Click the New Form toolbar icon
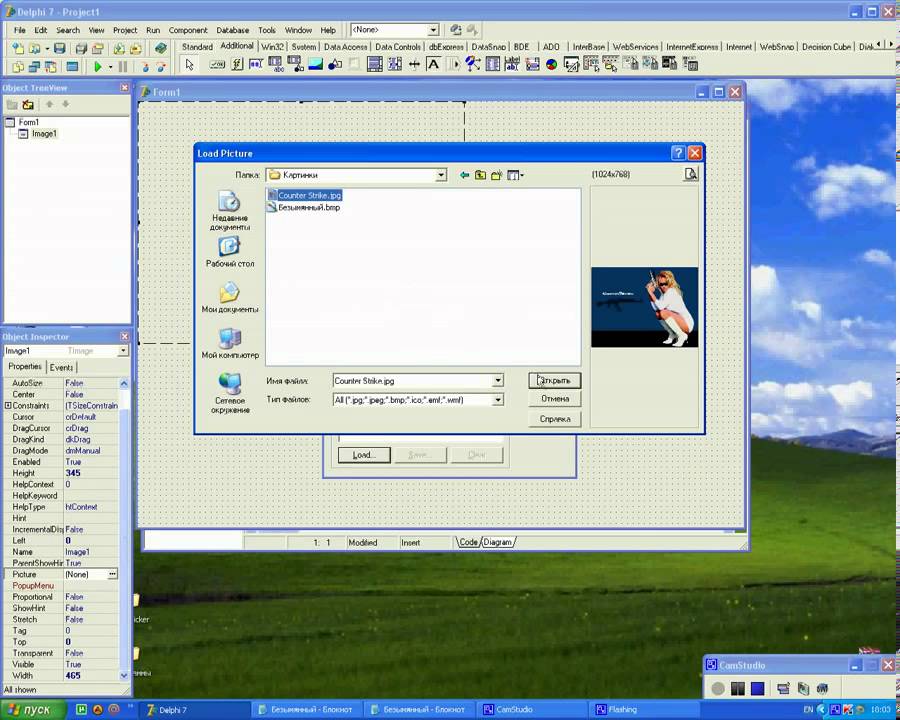Viewport: 900px width, 720px height. (x=72, y=67)
